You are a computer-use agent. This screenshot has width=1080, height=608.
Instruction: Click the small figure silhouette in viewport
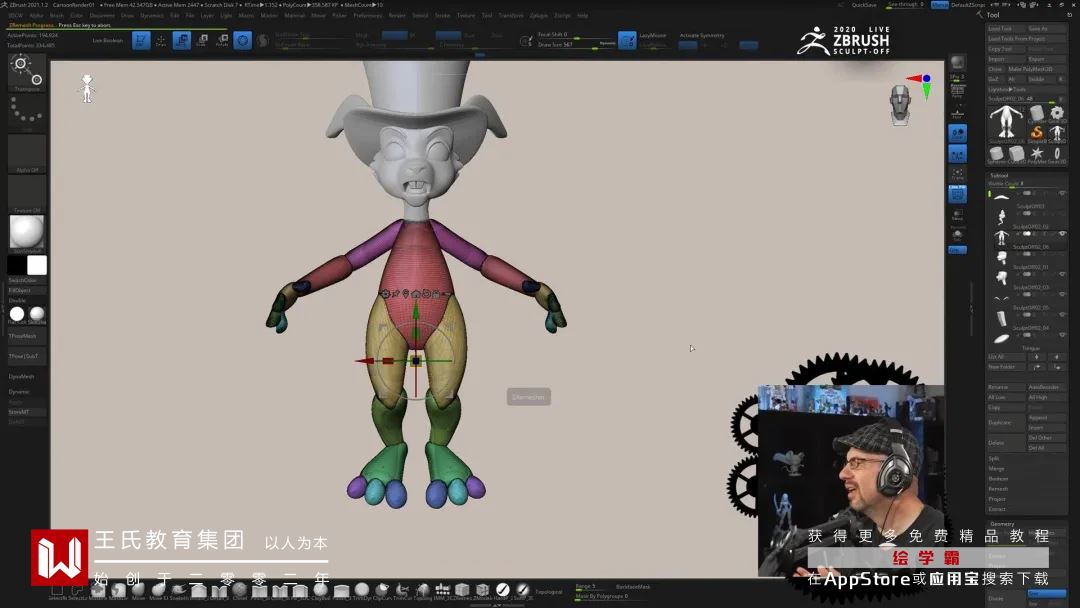pyautogui.click(x=87, y=89)
